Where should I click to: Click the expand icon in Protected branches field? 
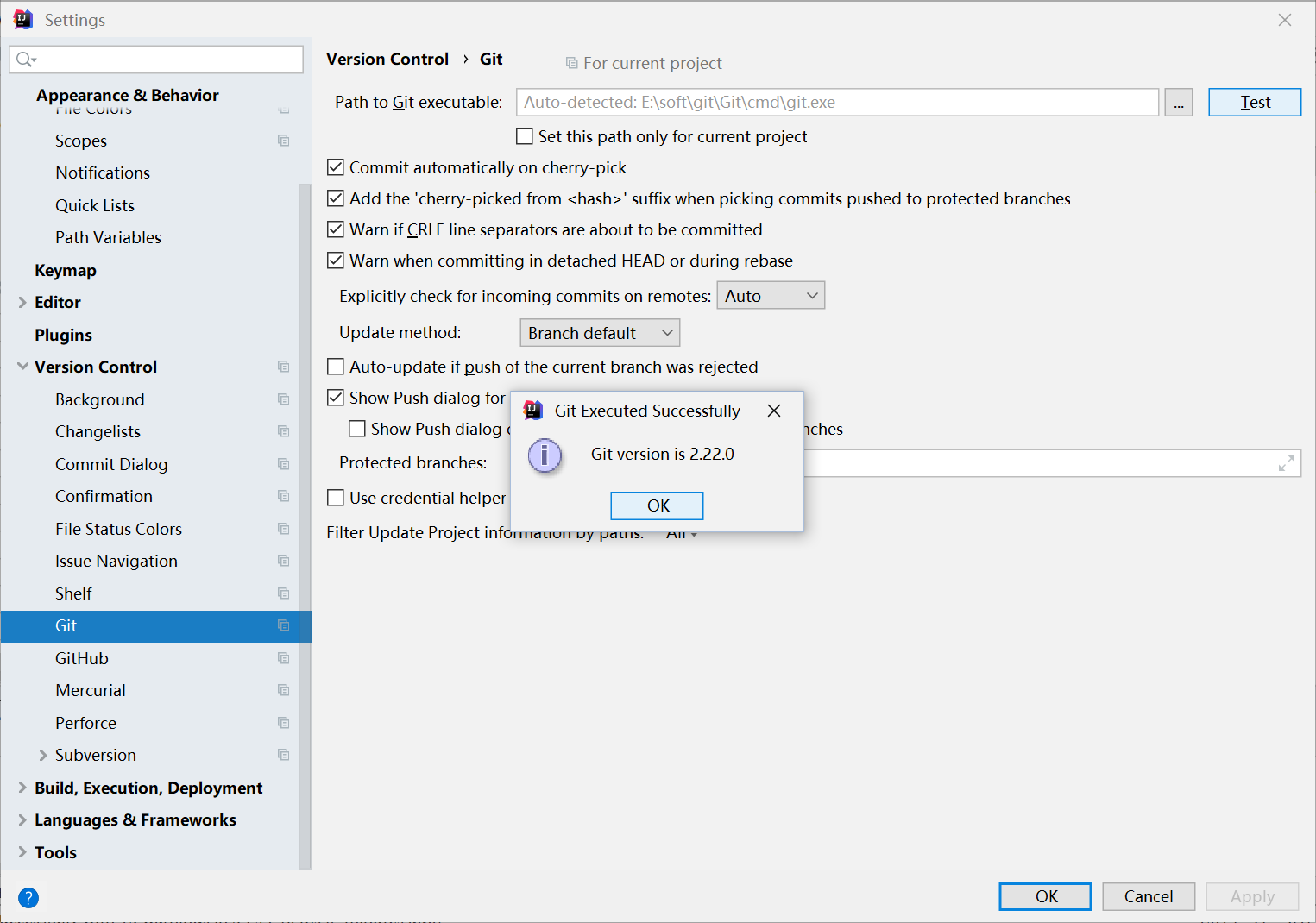pyautogui.click(x=1286, y=463)
